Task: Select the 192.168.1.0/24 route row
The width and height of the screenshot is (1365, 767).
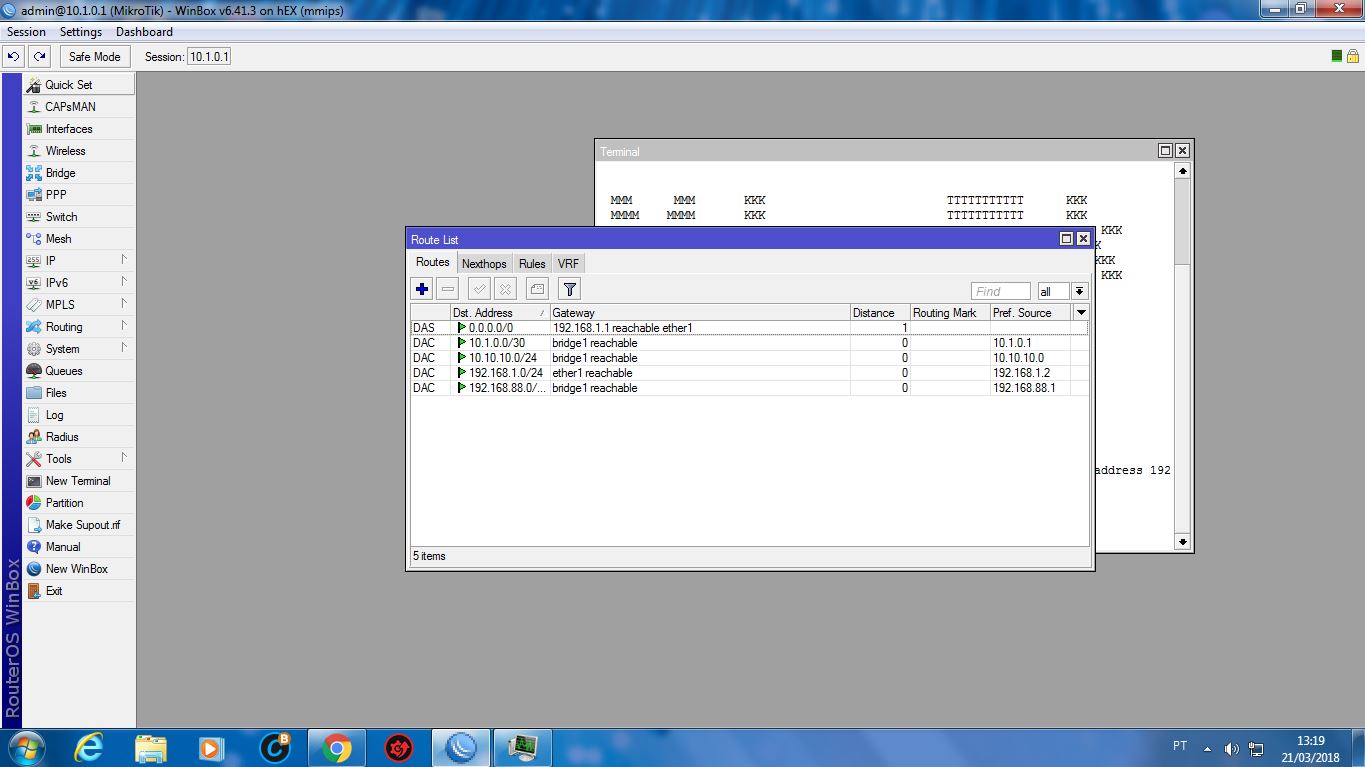Action: [749, 373]
